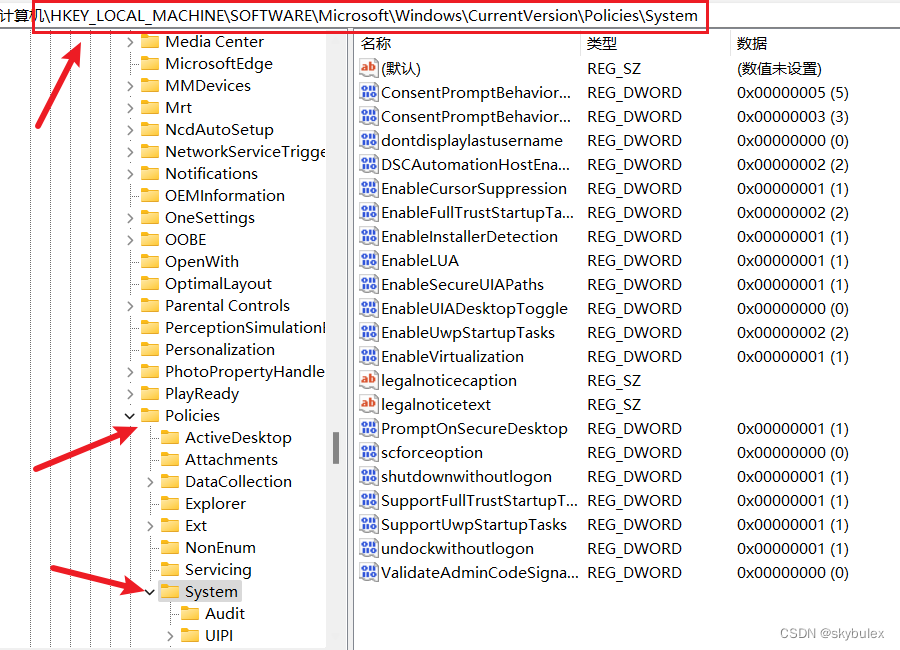Expand the Media Center key

(130, 42)
